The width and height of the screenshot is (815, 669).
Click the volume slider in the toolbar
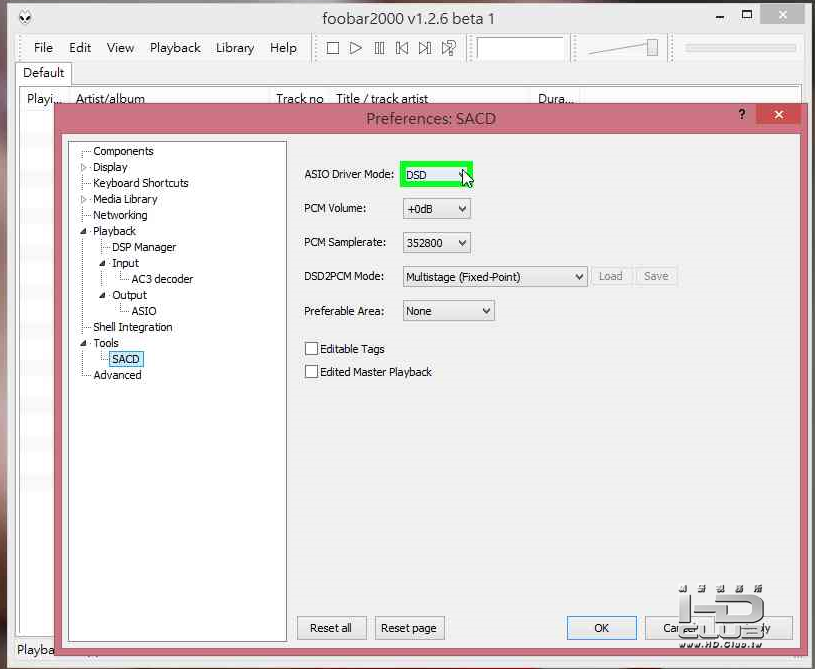[624, 48]
